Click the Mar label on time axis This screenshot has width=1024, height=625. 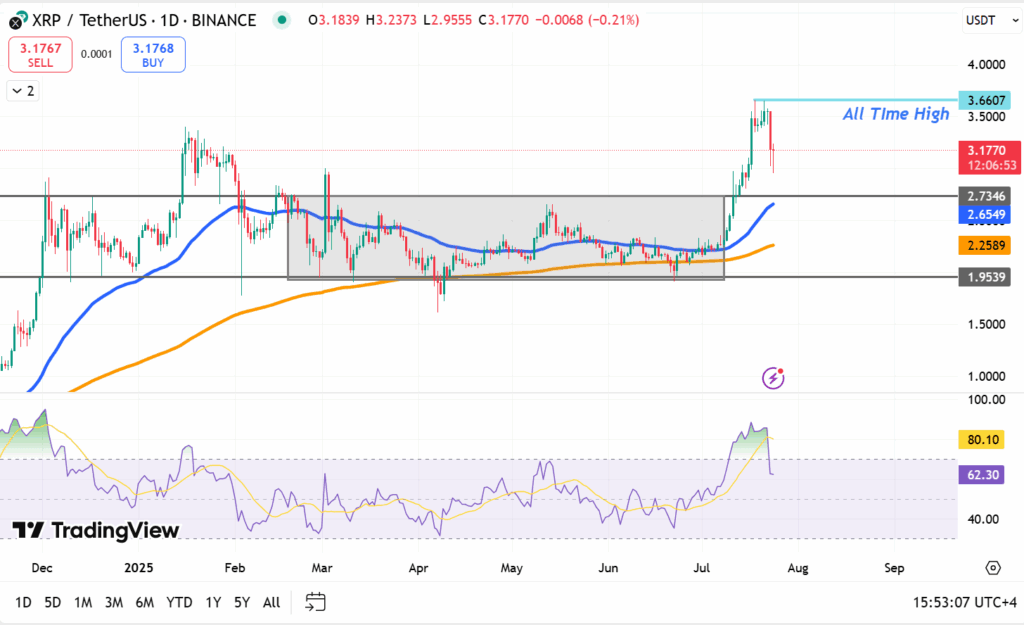[322, 568]
